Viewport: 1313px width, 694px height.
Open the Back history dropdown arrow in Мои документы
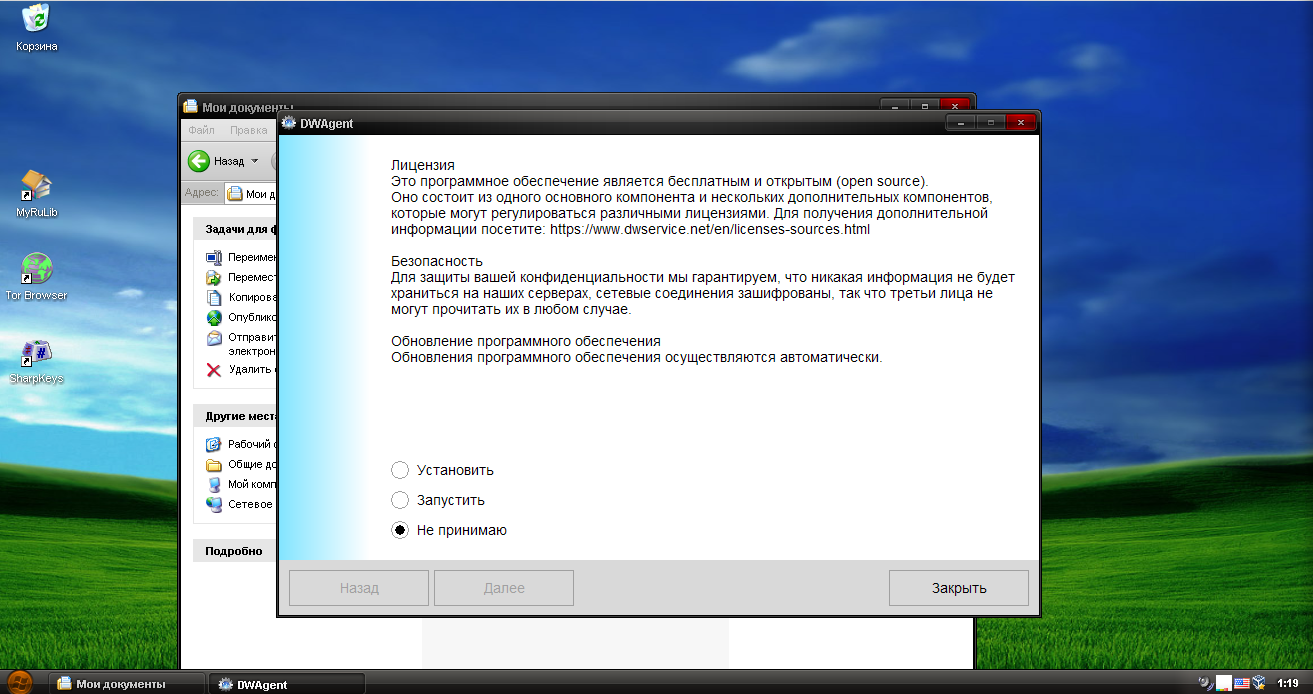pos(254,160)
